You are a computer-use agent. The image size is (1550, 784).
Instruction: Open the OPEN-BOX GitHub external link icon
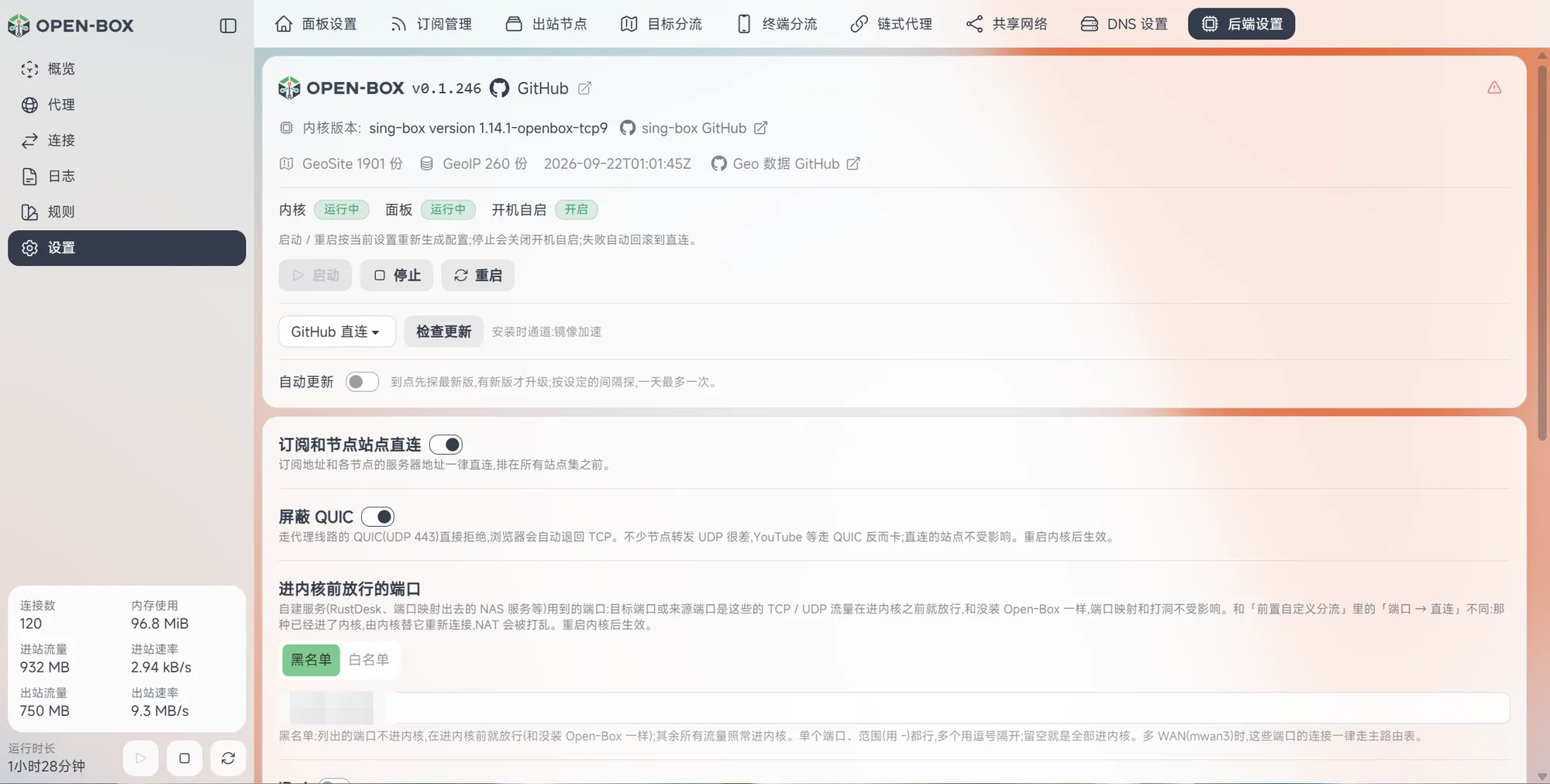[x=585, y=88]
